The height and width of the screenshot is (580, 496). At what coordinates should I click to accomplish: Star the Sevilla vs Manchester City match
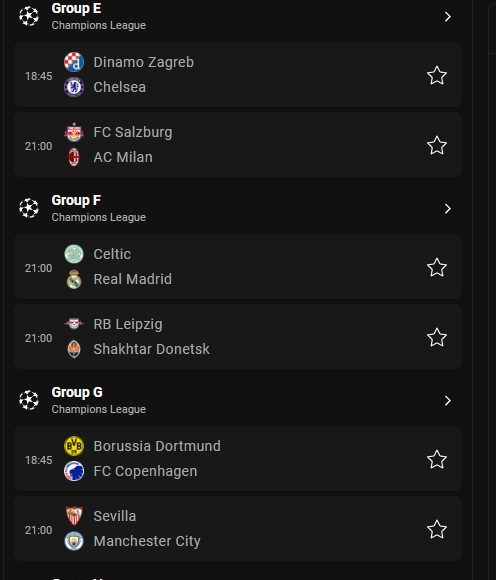[x=437, y=529]
